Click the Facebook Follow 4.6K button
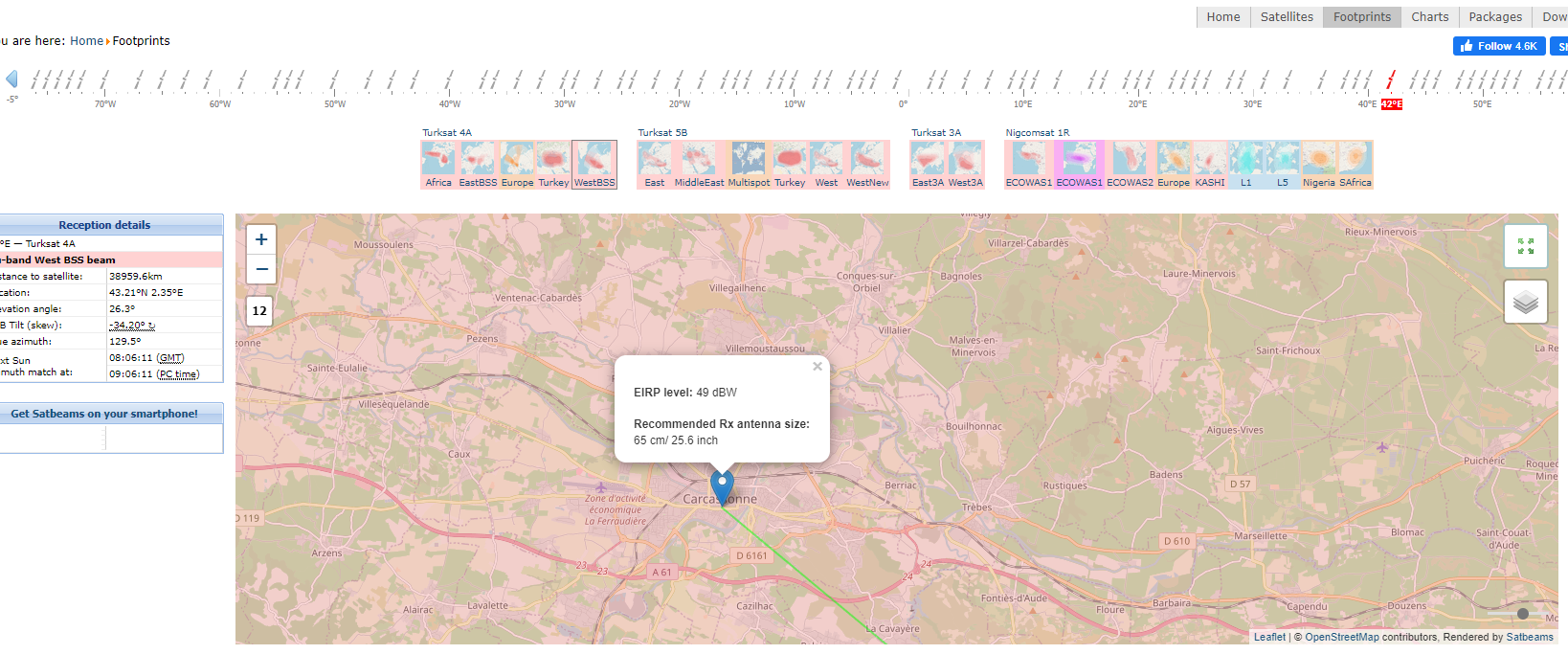 point(1499,46)
